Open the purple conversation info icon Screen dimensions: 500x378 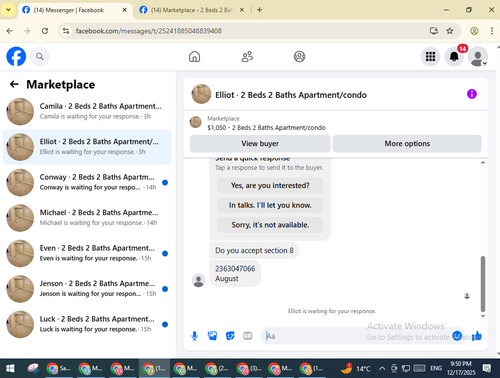pyautogui.click(x=471, y=94)
